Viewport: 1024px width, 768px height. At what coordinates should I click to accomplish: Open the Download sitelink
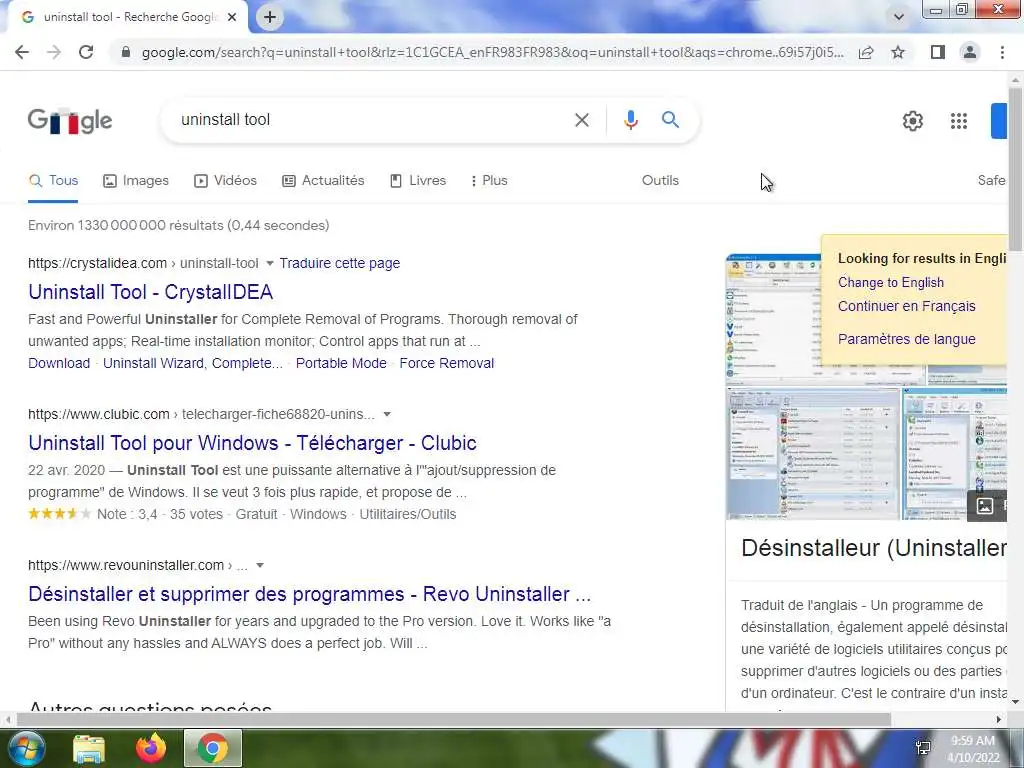tap(59, 363)
